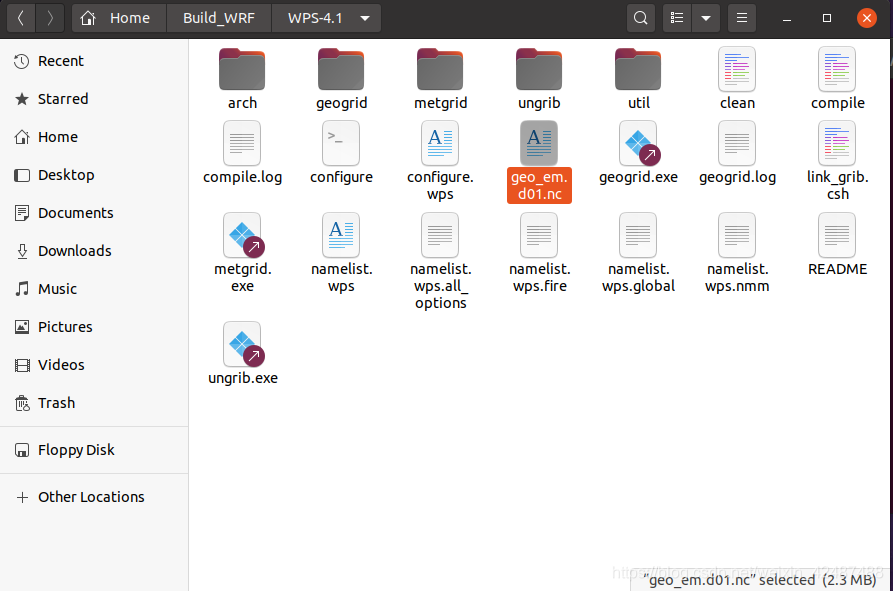Select the namelist.wps.global file
The height and width of the screenshot is (591, 893).
pyautogui.click(x=638, y=253)
